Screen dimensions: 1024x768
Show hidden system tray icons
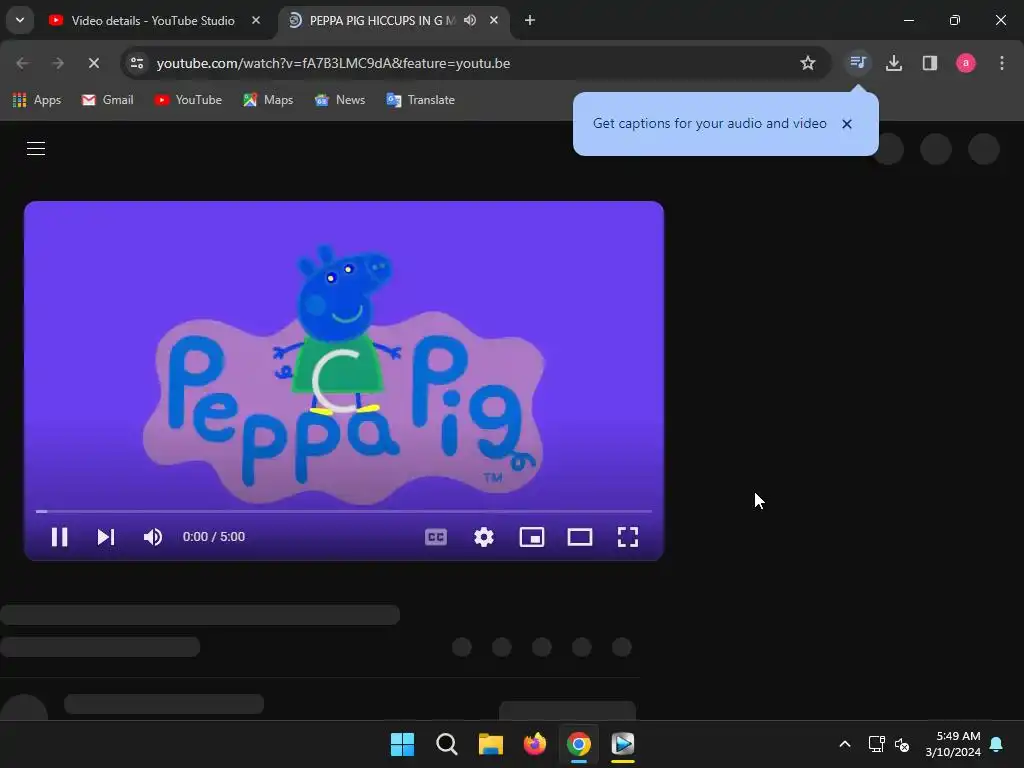click(x=844, y=744)
